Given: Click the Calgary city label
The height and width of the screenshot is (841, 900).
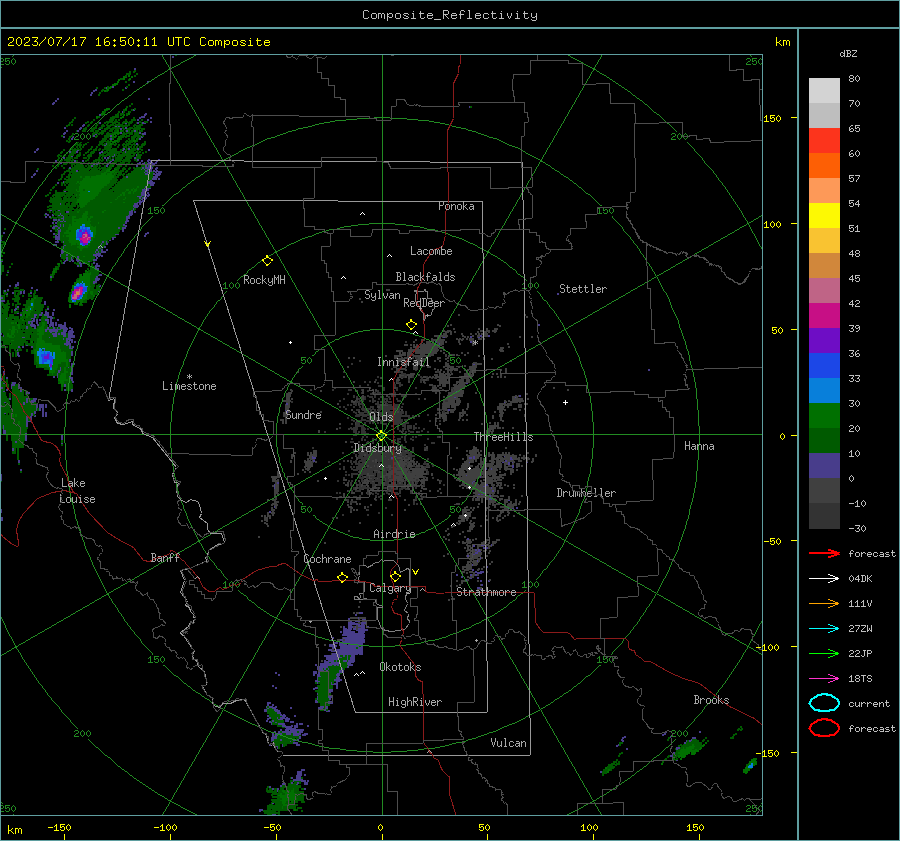Looking at the screenshot, I should [x=390, y=588].
